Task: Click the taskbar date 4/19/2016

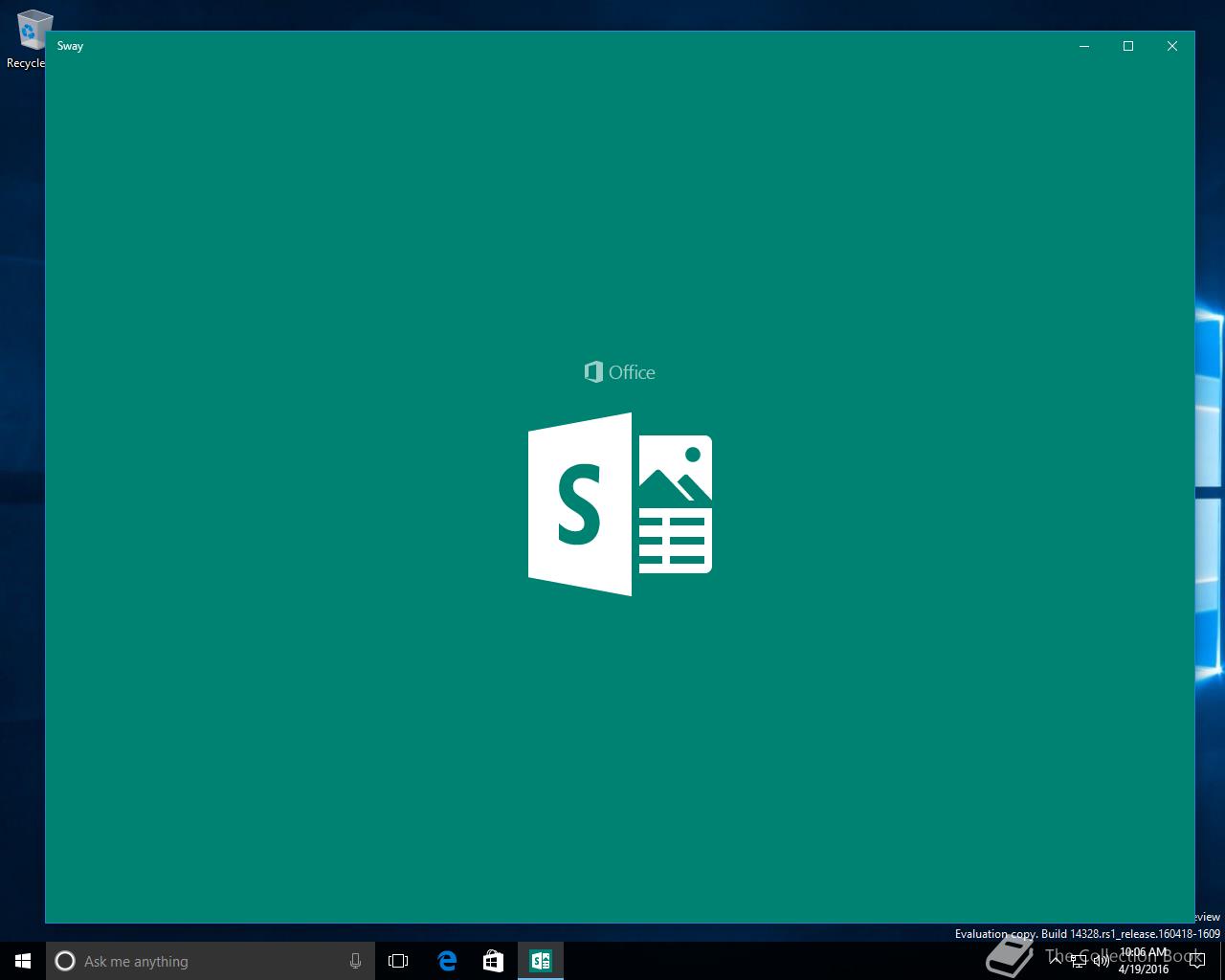Action: pyautogui.click(x=1144, y=969)
